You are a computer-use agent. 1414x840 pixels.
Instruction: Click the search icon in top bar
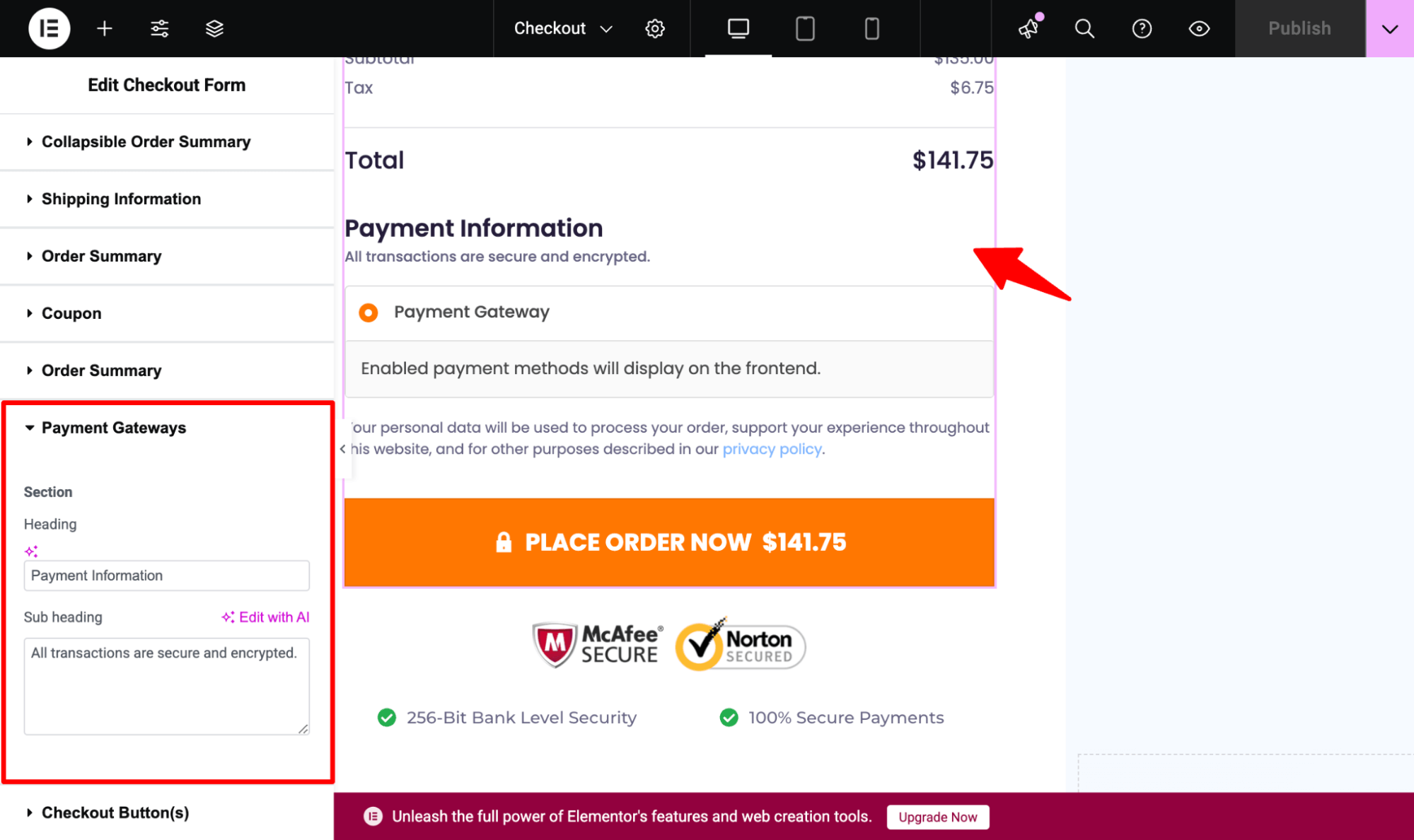pos(1085,28)
